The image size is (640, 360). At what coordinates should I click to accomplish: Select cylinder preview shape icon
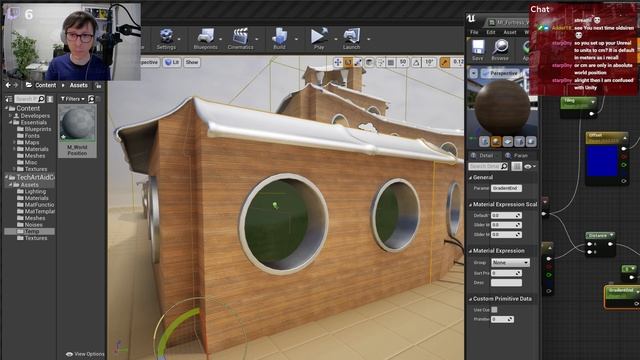(484, 141)
